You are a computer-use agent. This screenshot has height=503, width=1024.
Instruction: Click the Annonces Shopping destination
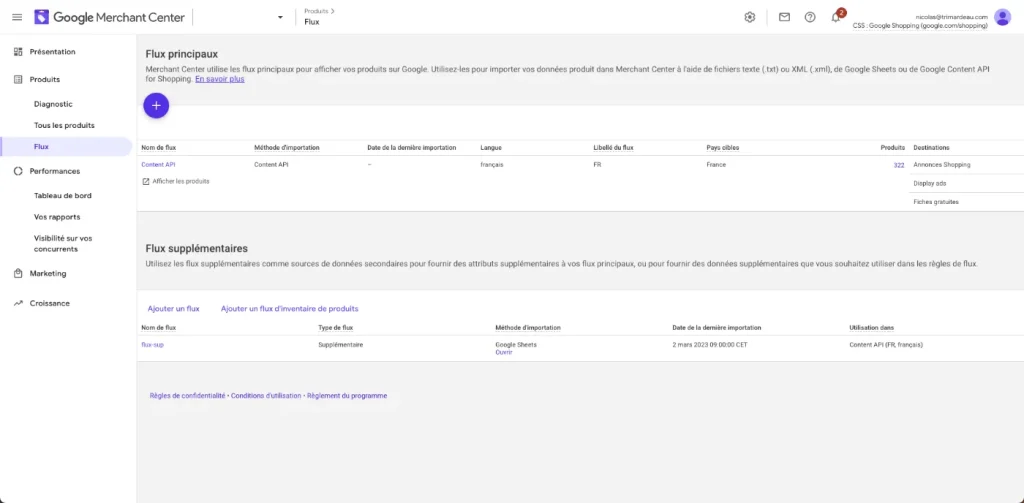click(942, 165)
